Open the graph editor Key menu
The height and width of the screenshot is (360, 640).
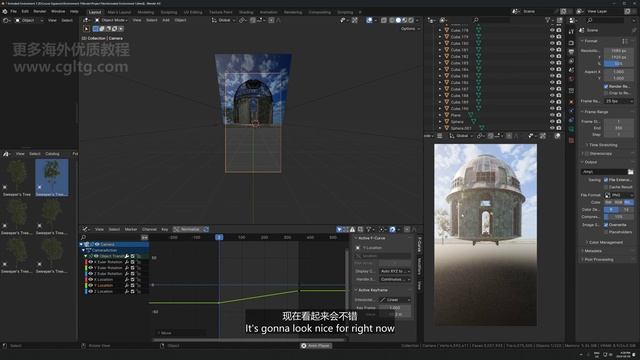[x=164, y=229]
